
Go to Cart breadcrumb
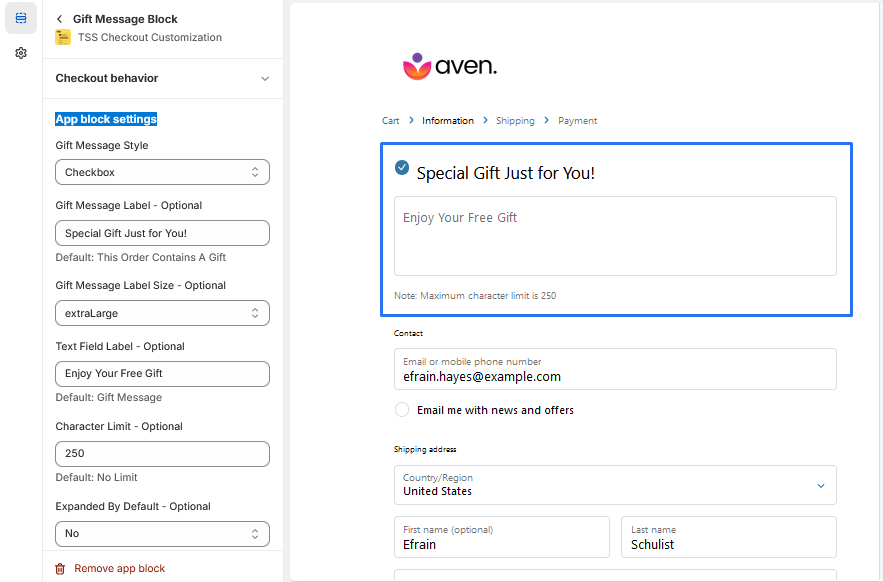tap(391, 121)
